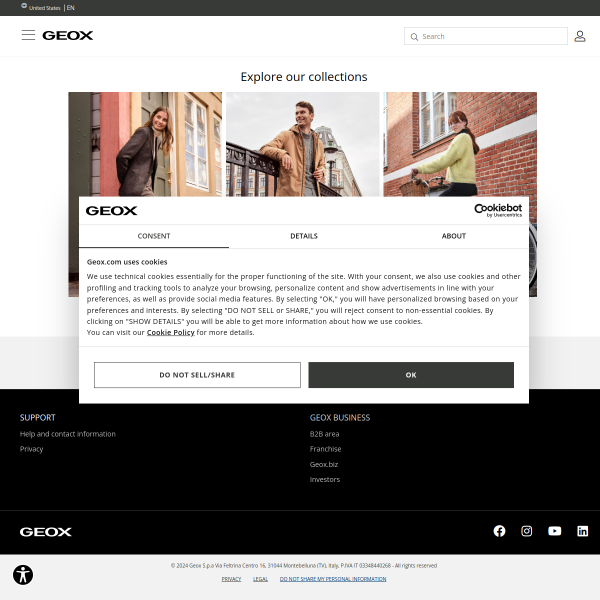Open Geox Instagram page
Image resolution: width=600 pixels, height=600 pixels.
527,531
